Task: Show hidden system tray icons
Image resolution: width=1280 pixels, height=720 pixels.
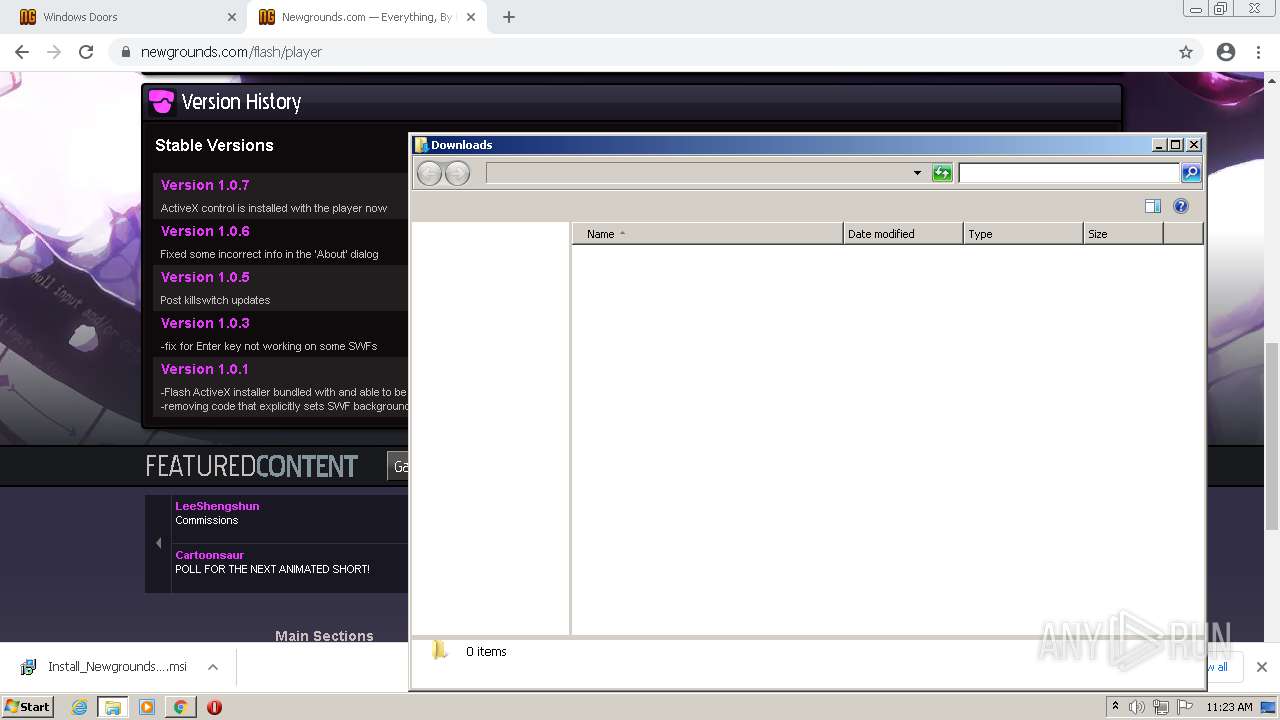Action: [1115, 707]
